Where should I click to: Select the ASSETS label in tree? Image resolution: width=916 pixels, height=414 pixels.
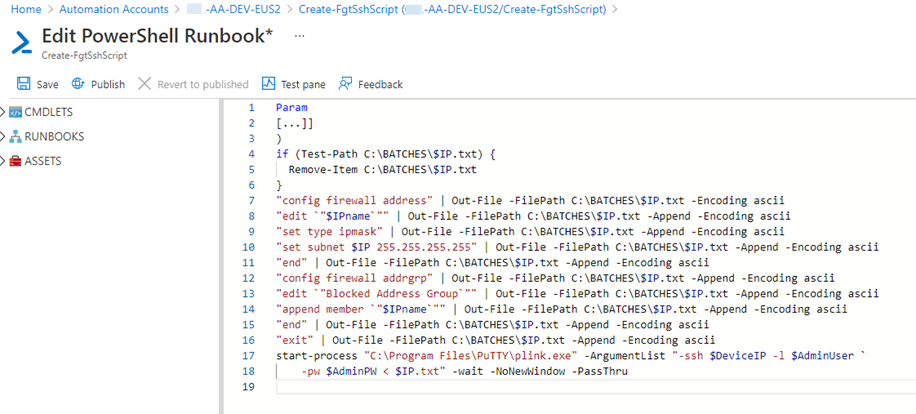tap(43, 160)
